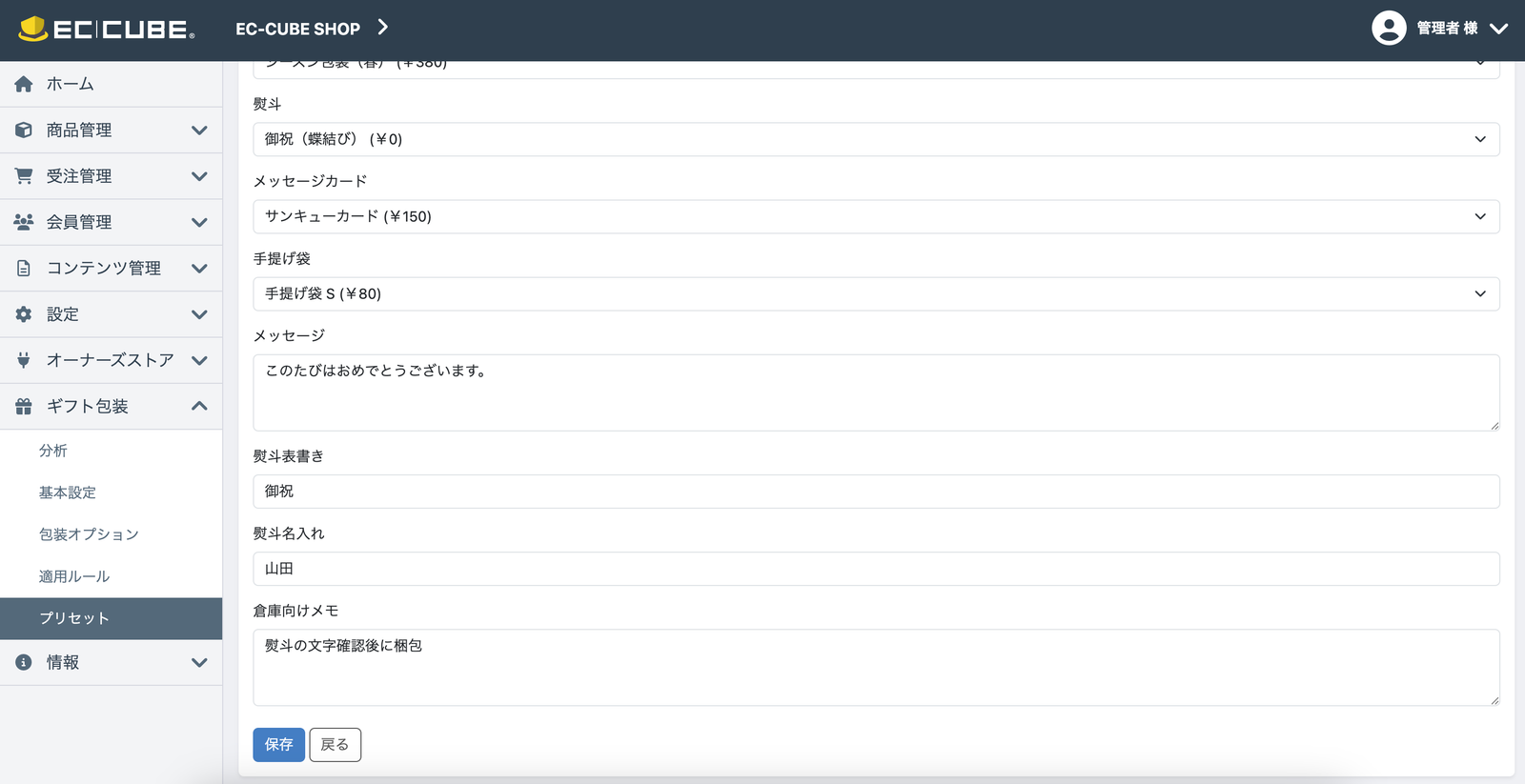The image size is (1525, 784).
Task: Click the admin user avatar icon
Action: pos(1388,29)
